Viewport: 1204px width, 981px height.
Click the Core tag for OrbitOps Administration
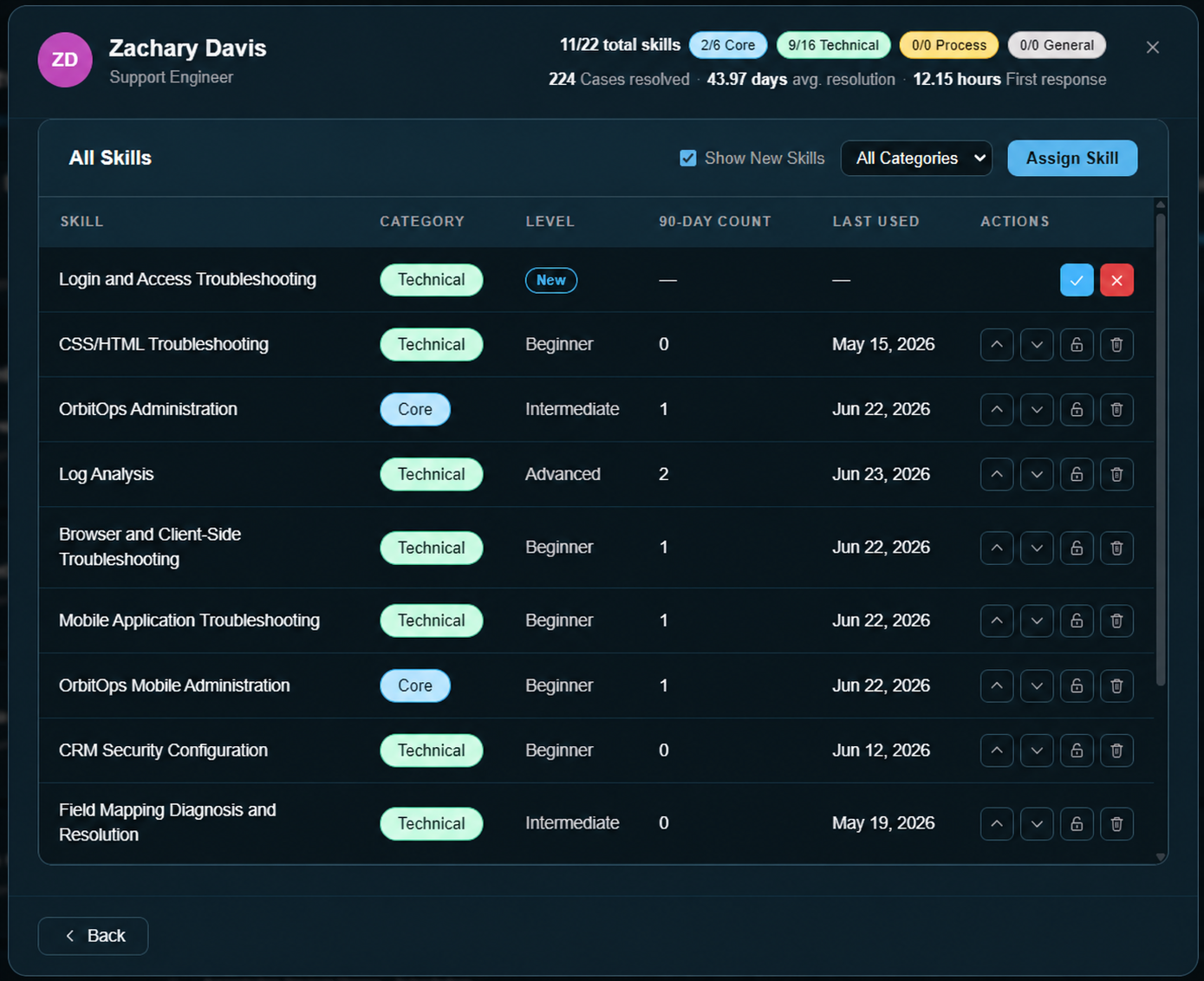click(x=415, y=409)
